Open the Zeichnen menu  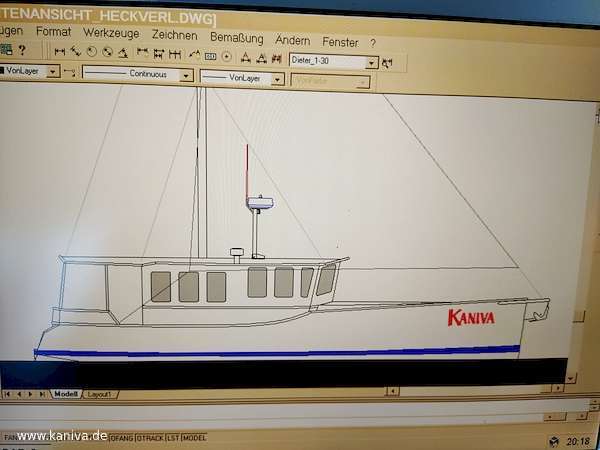pyautogui.click(x=172, y=34)
